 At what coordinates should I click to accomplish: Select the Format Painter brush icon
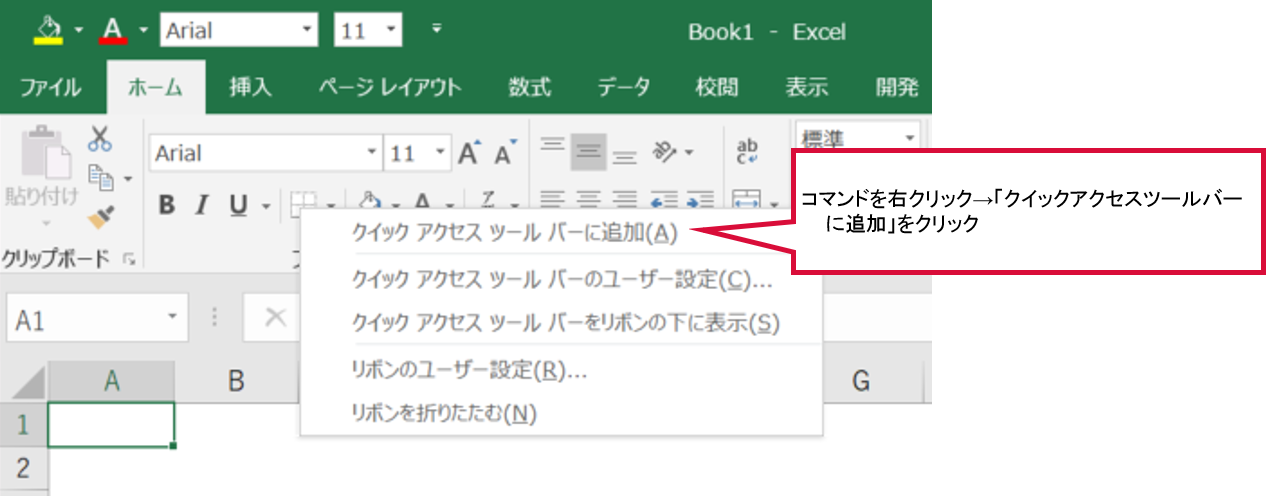(x=99, y=214)
